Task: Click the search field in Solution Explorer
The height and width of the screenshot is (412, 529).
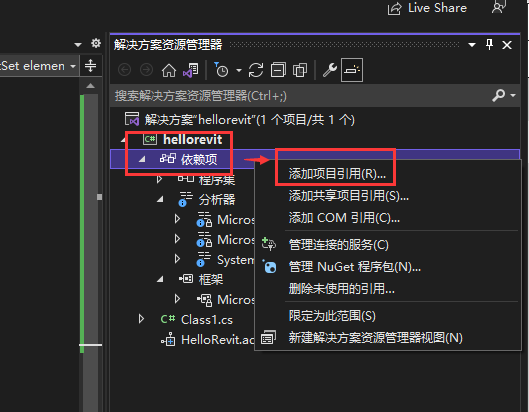Action: 300,96
